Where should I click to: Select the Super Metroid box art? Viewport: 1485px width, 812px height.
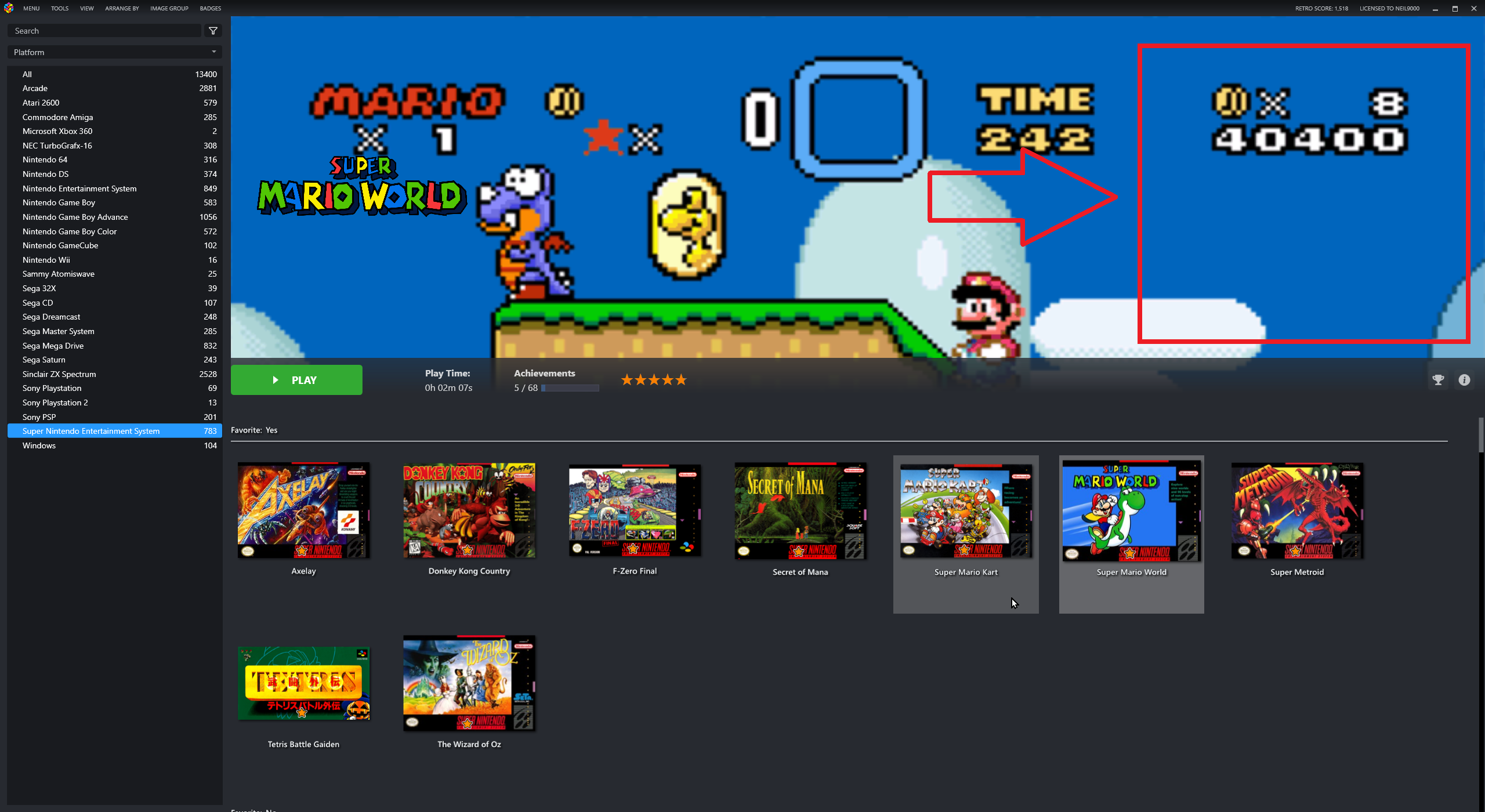point(1297,511)
